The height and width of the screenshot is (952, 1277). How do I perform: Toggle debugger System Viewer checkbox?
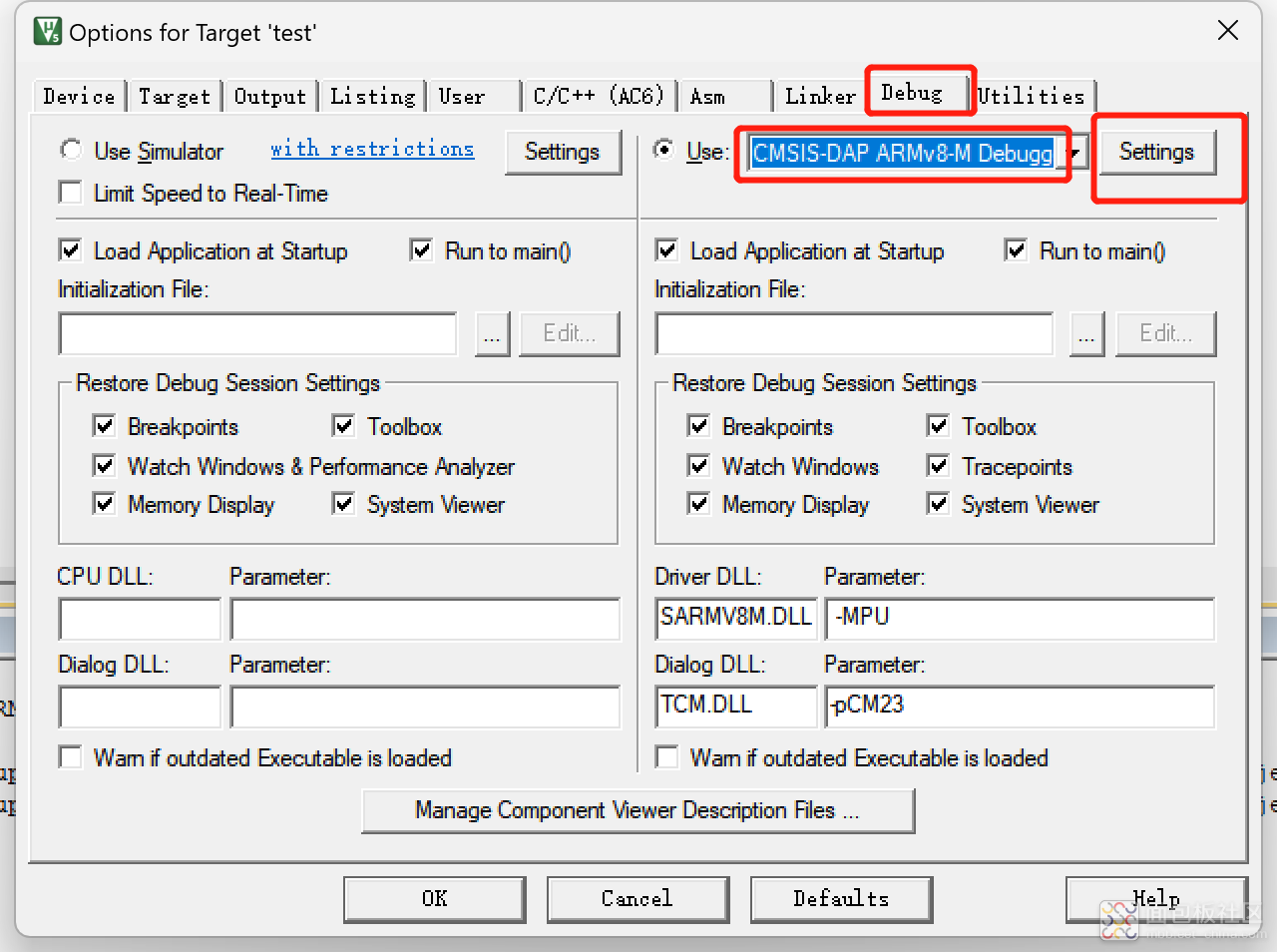pos(939,504)
